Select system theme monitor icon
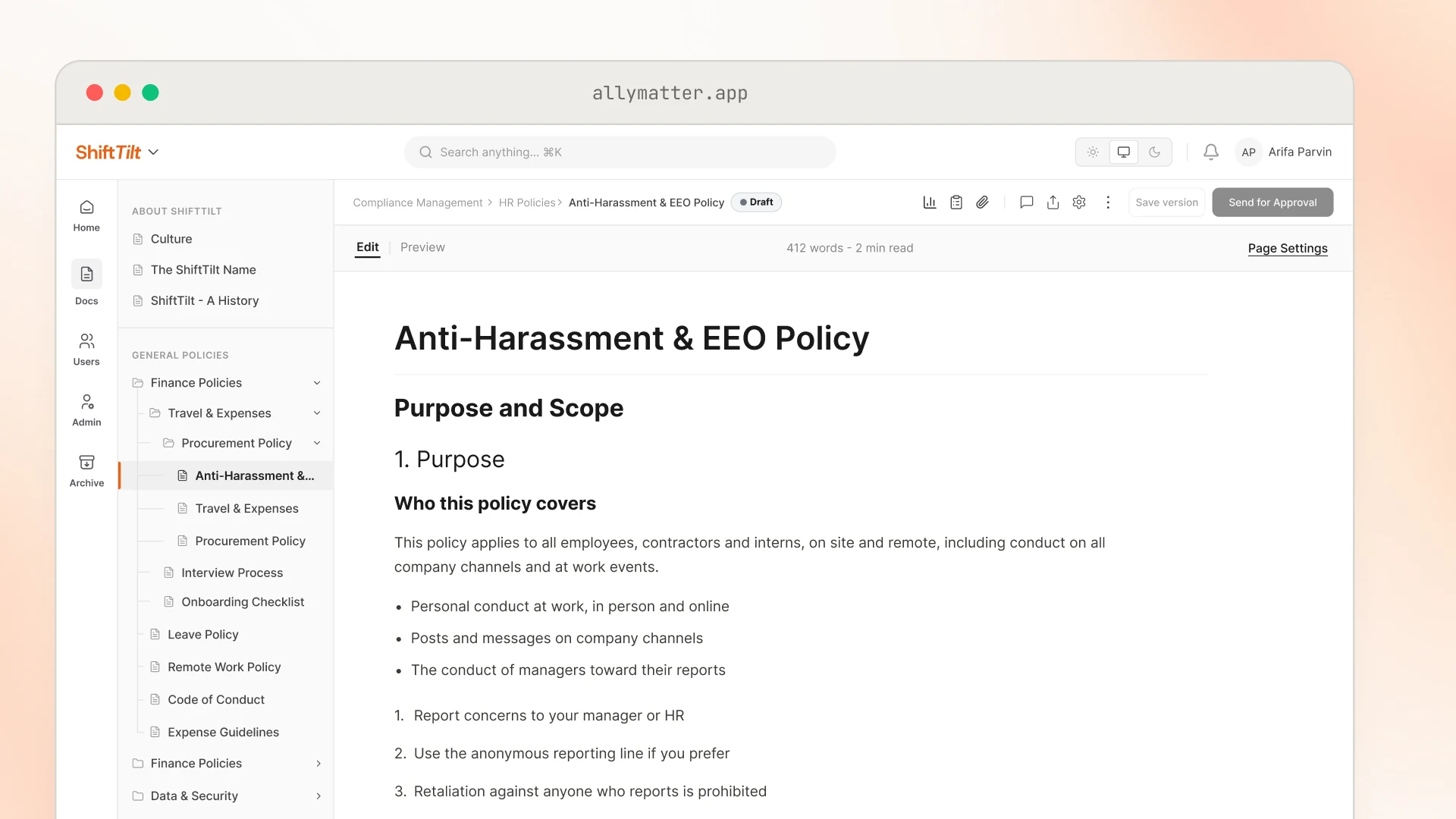The height and width of the screenshot is (819, 1456). click(1124, 152)
